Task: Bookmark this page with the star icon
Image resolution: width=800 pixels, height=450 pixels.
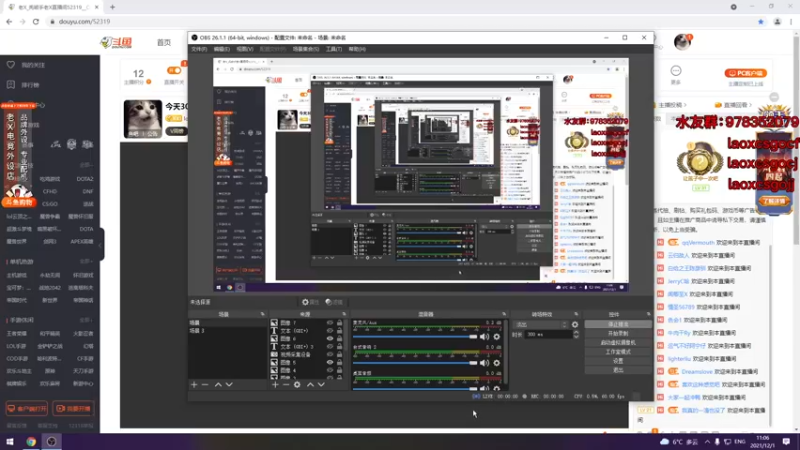Action: [x=761, y=21]
